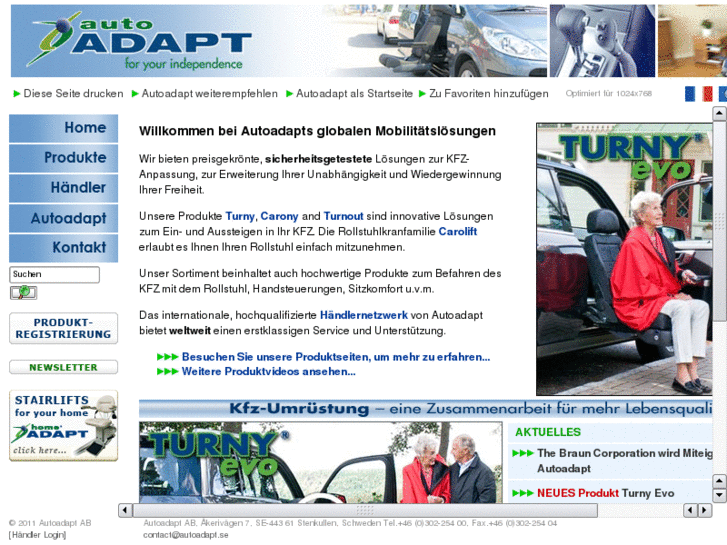
Task: Click Autoadapt als Startseite link
Action: [354, 94]
